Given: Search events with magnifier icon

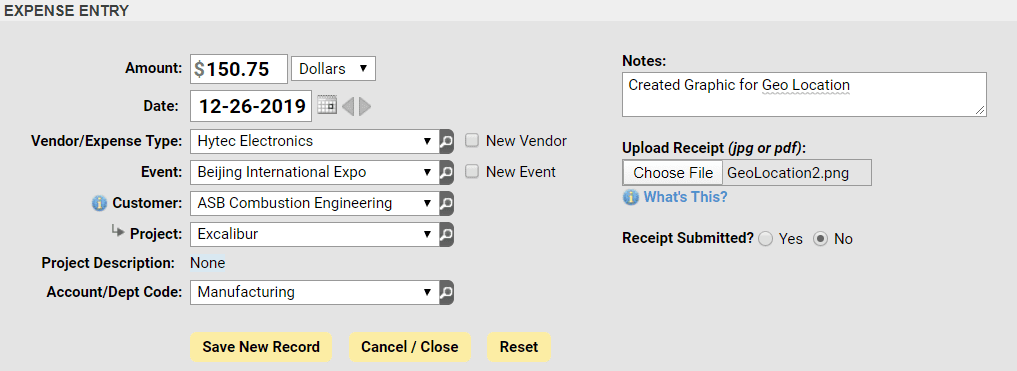Looking at the screenshot, I should point(446,173).
